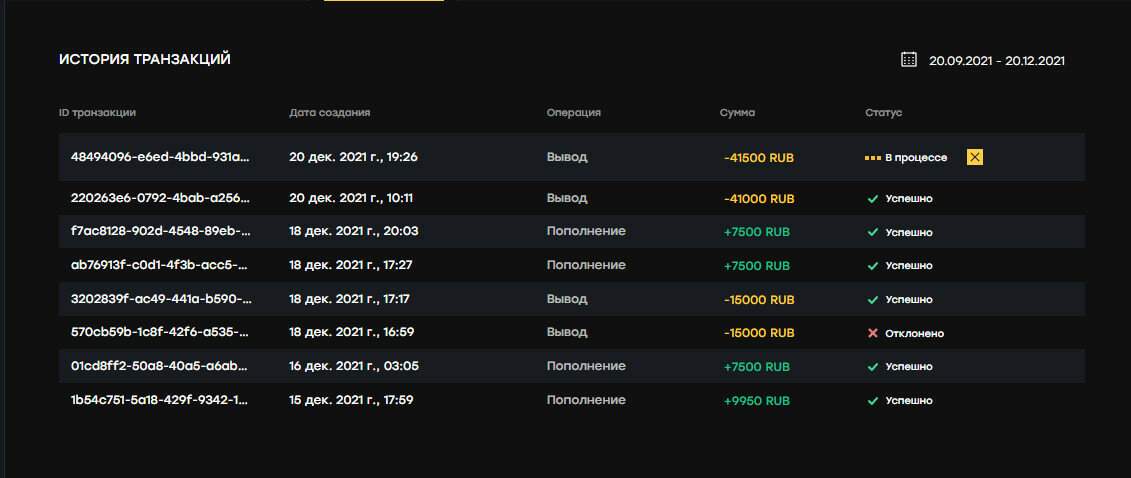Open transaction 570cb59b-1c8f-42f6-a535 row
The height and width of the screenshot is (478, 1131).
[160, 333]
